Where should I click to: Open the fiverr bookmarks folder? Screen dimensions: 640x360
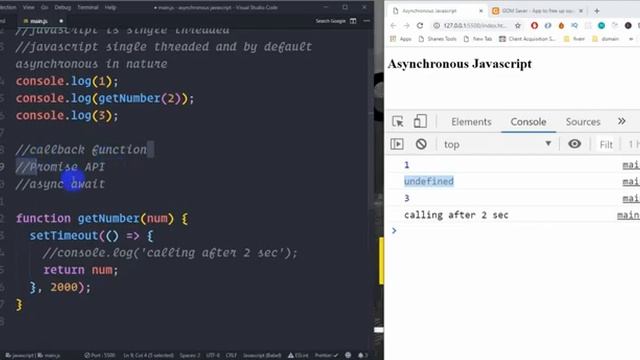574,39
